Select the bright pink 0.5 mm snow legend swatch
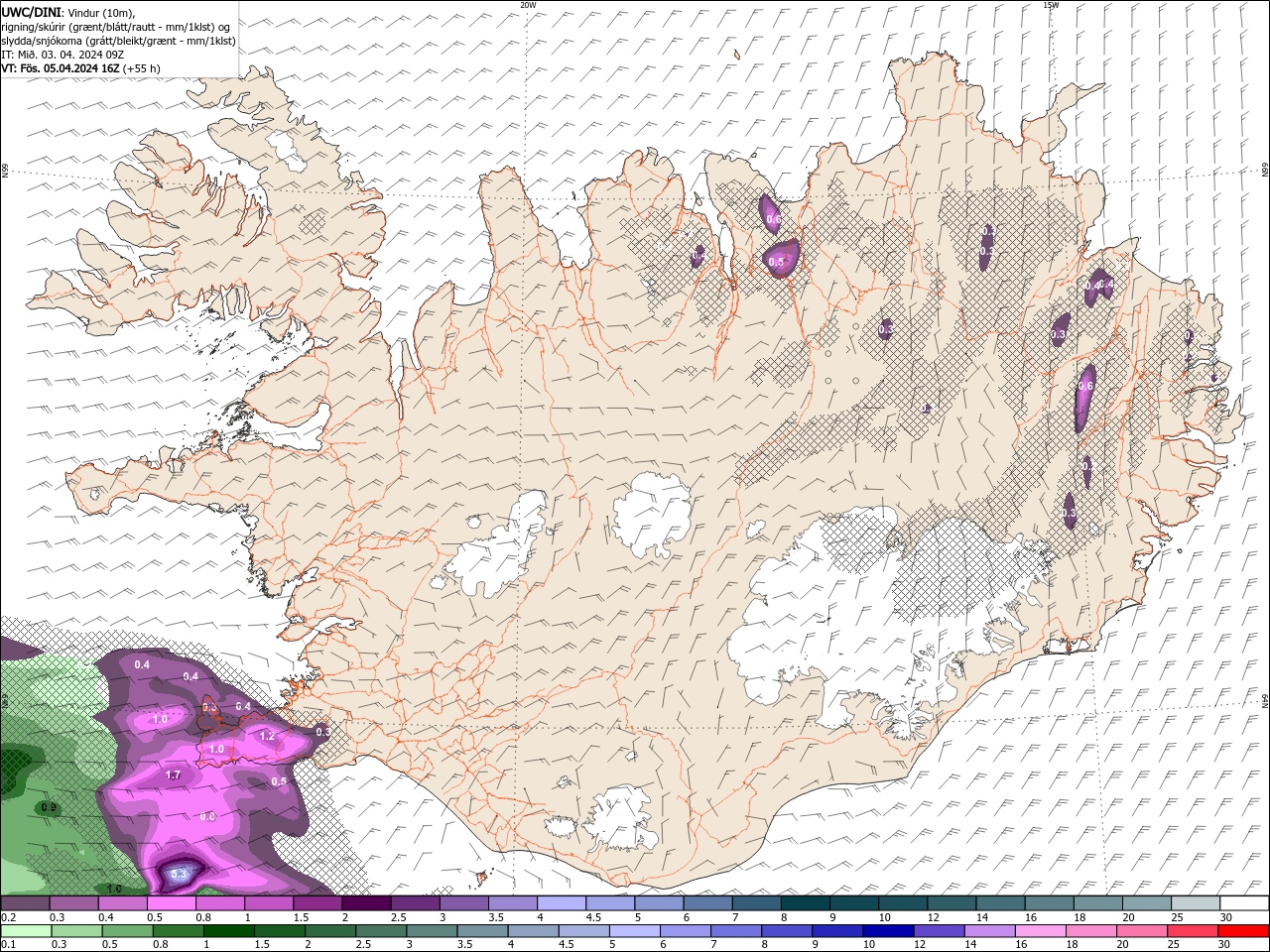 click(171, 903)
